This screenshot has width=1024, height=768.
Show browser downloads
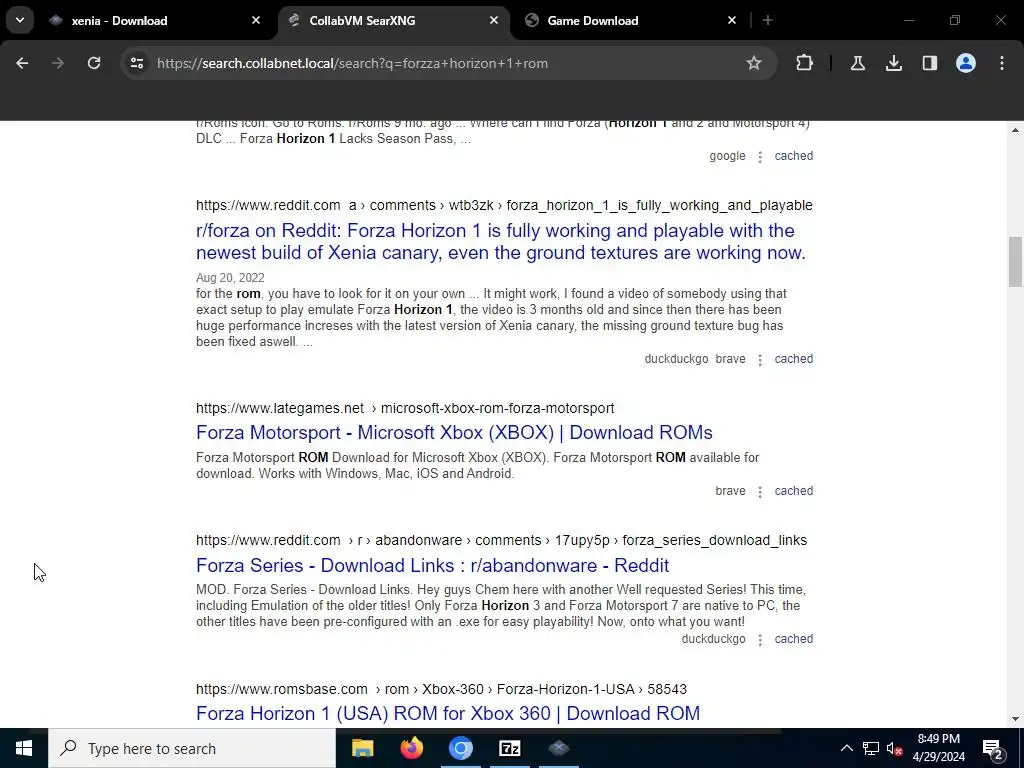(893, 63)
